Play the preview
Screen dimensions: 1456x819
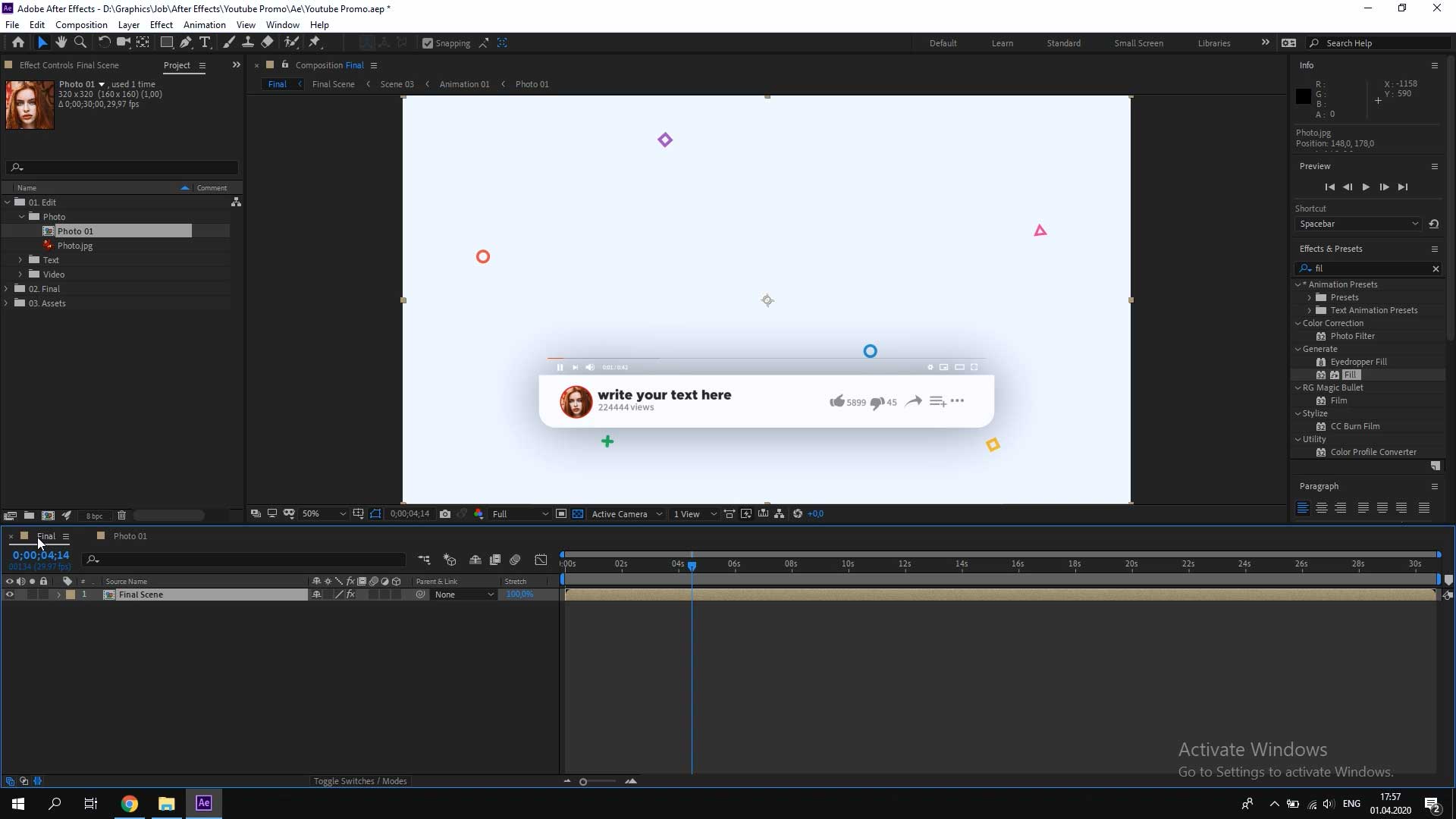(x=1366, y=187)
